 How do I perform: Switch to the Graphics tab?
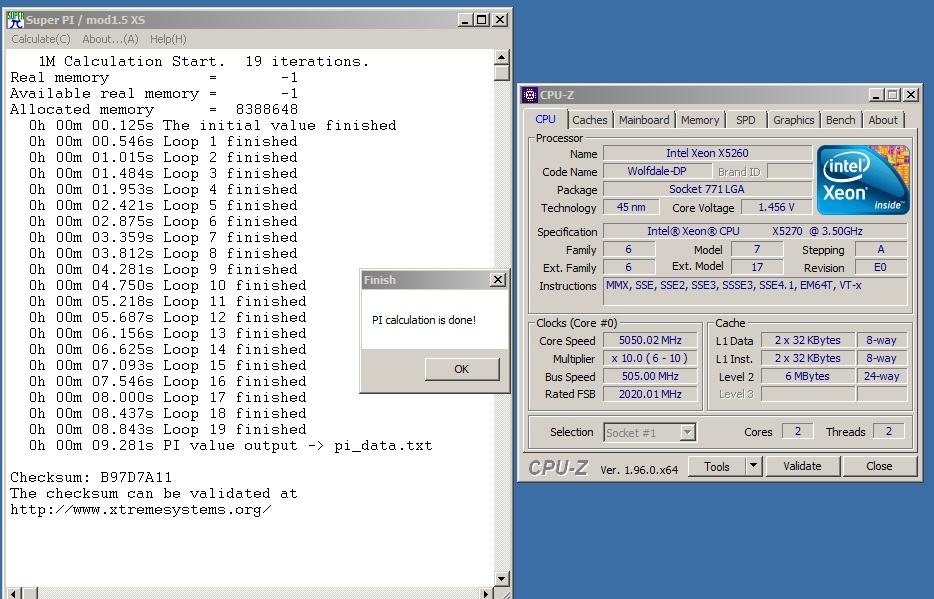(793, 120)
